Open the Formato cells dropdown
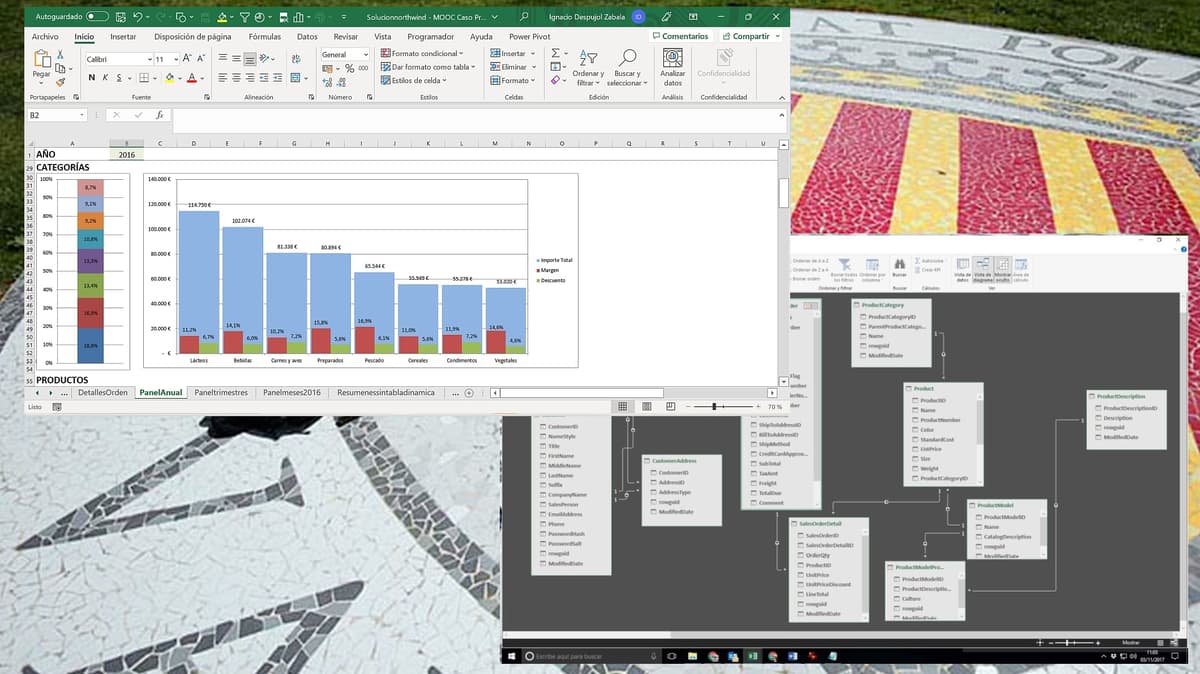 [513, 81]
